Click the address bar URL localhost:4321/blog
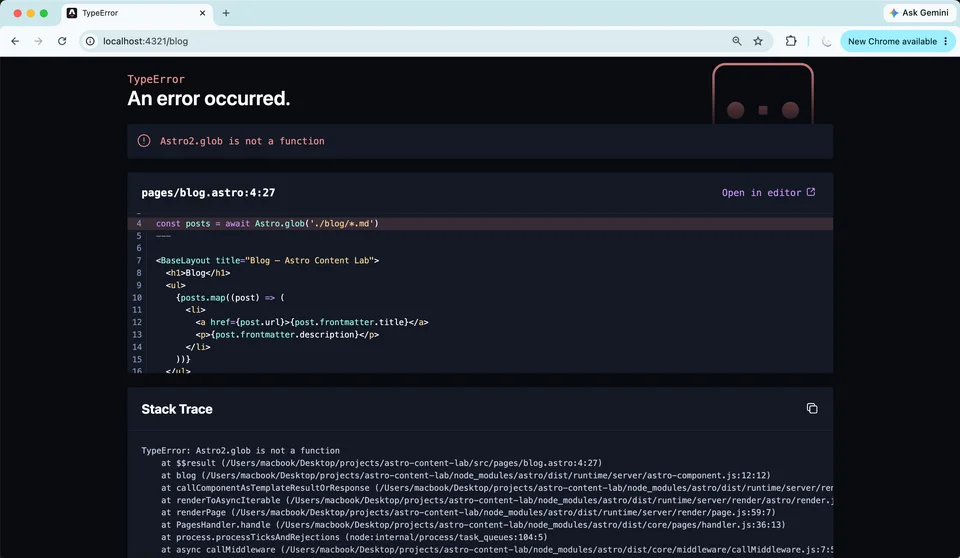Screen dimensions: 960x558 146,41
